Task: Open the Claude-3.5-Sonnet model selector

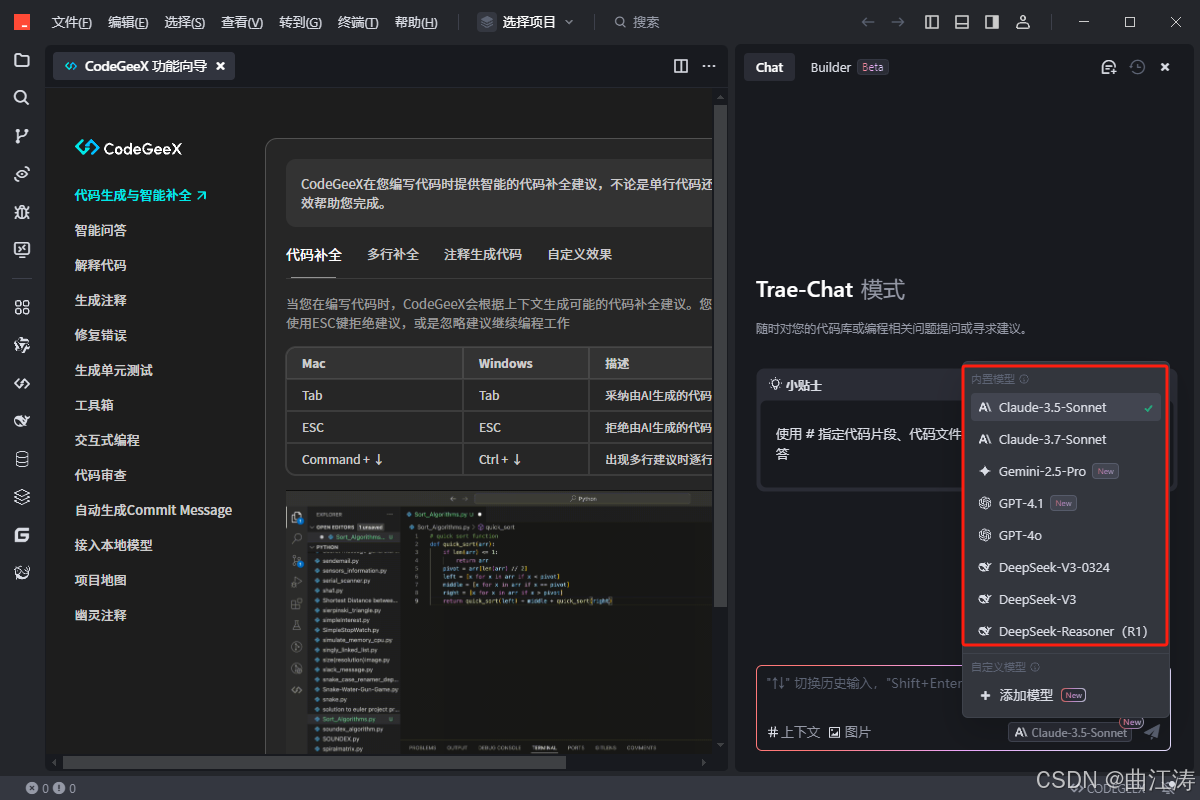Action: pyautogui.click(x=1071, y=732)
